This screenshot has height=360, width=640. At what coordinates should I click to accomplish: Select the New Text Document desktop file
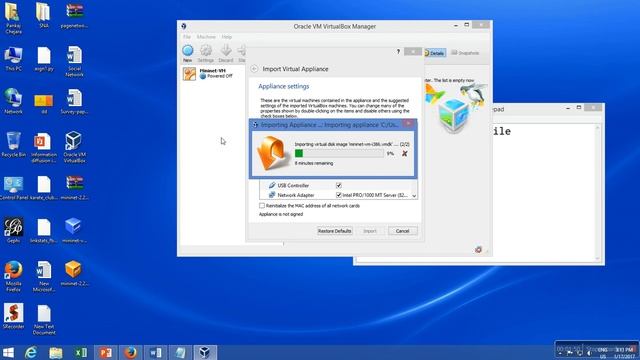(x=44, y=320)
